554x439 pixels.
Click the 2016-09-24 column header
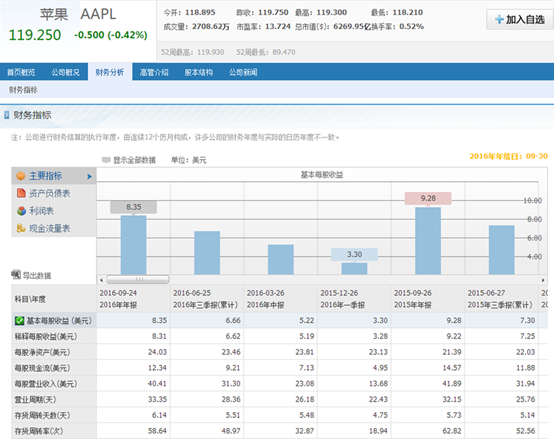click(x=133, y=299)
